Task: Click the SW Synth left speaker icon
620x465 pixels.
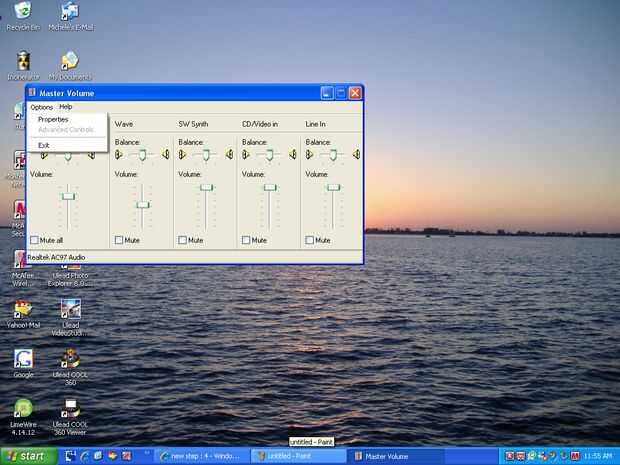Action: point(182,155)
